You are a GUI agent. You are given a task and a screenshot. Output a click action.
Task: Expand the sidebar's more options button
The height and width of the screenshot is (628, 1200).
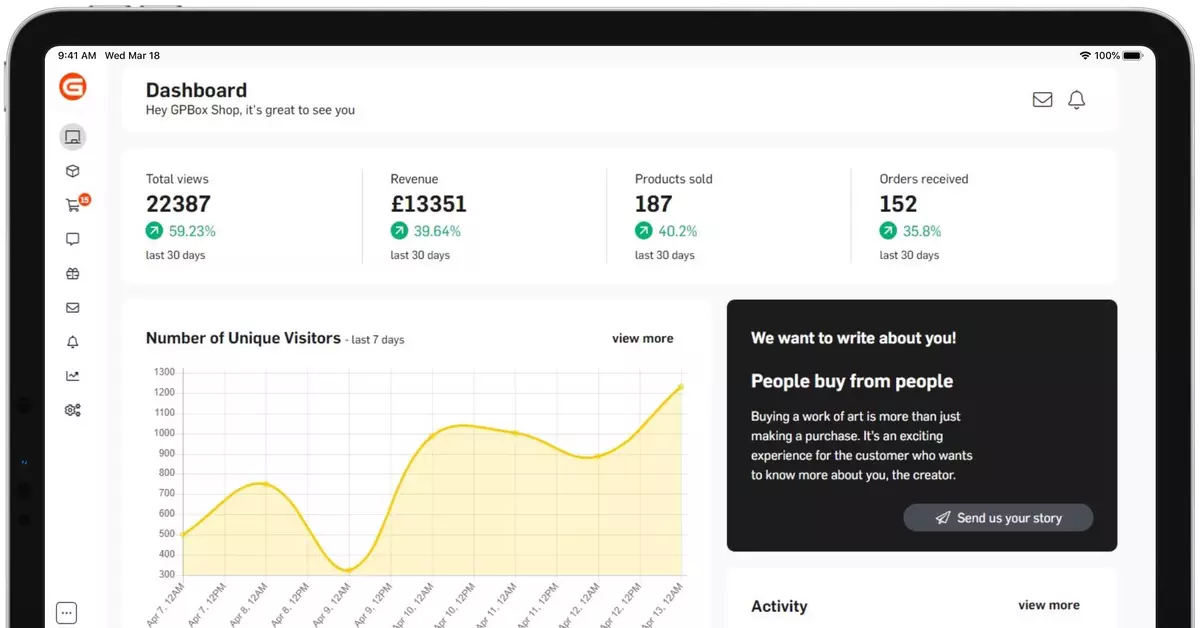[x=67, y=613]
